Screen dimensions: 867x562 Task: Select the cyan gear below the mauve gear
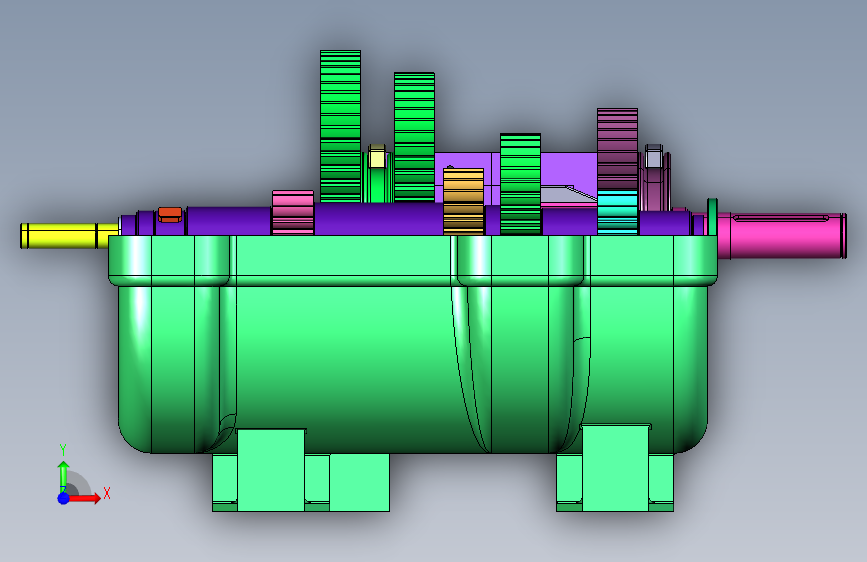618,213
